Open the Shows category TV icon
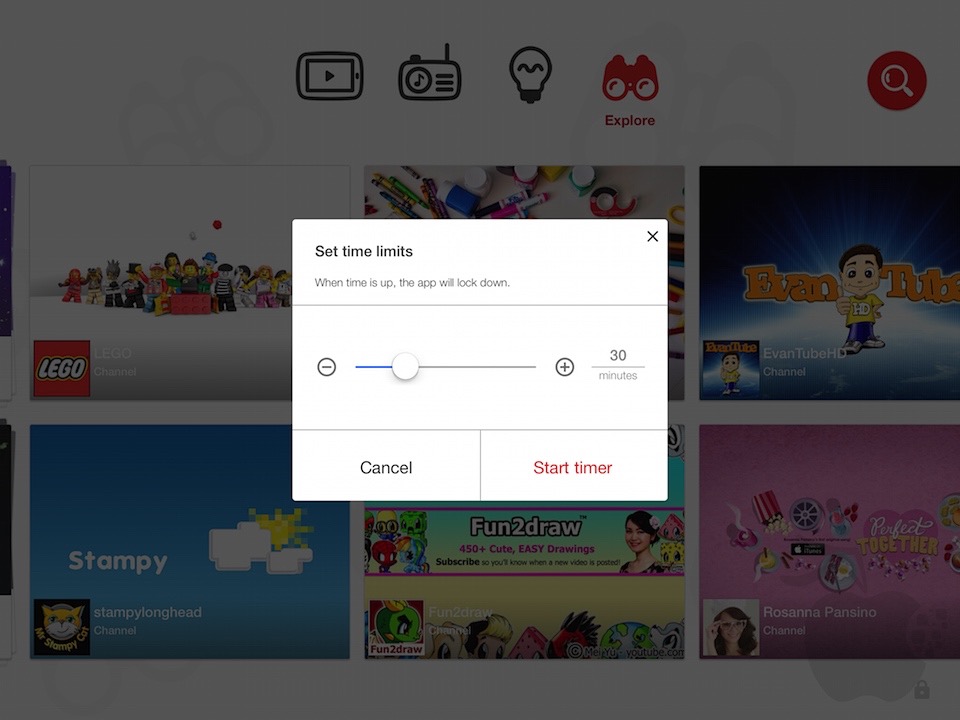 click(329, 76)
